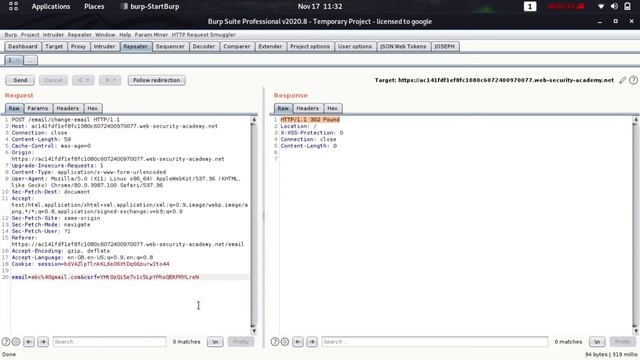Open the Window menu

(105, 35)
